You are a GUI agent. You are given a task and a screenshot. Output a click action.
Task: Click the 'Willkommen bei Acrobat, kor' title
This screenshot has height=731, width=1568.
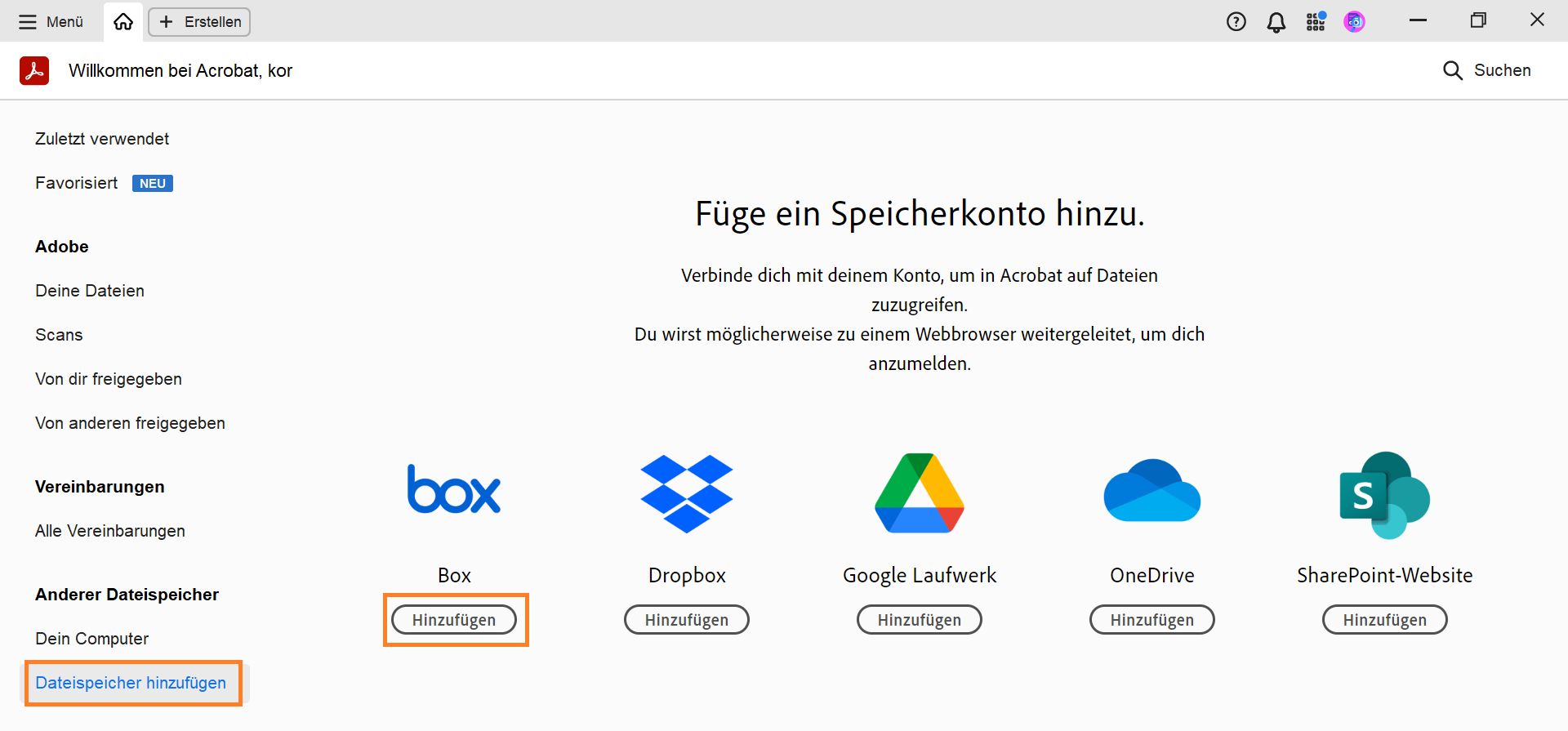coord(180,71)
